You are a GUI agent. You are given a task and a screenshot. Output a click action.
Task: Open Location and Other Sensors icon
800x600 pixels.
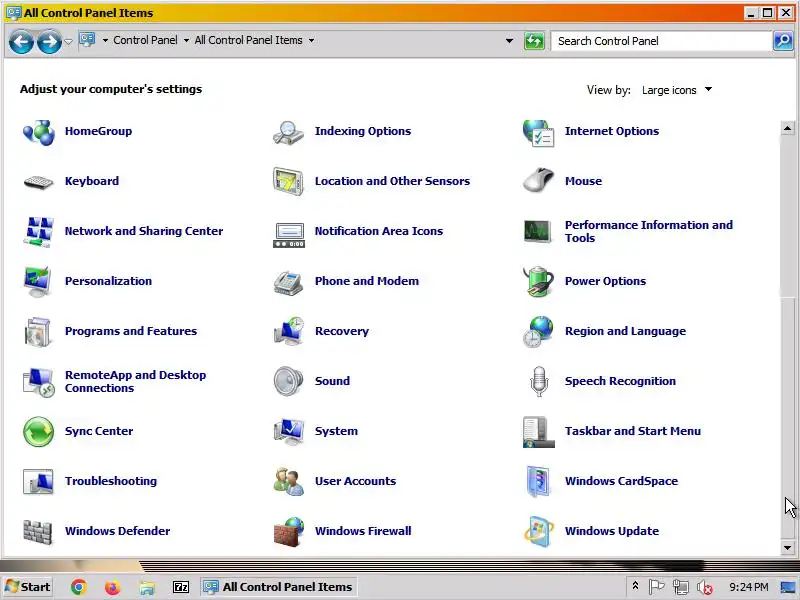[x=288, y=182]
